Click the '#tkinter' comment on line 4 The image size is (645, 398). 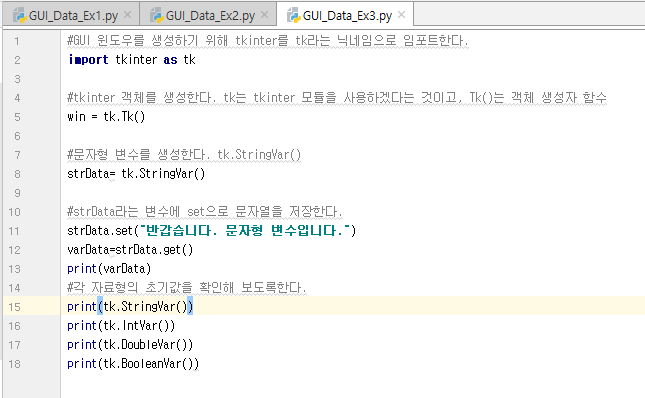[x=337, y=98]
